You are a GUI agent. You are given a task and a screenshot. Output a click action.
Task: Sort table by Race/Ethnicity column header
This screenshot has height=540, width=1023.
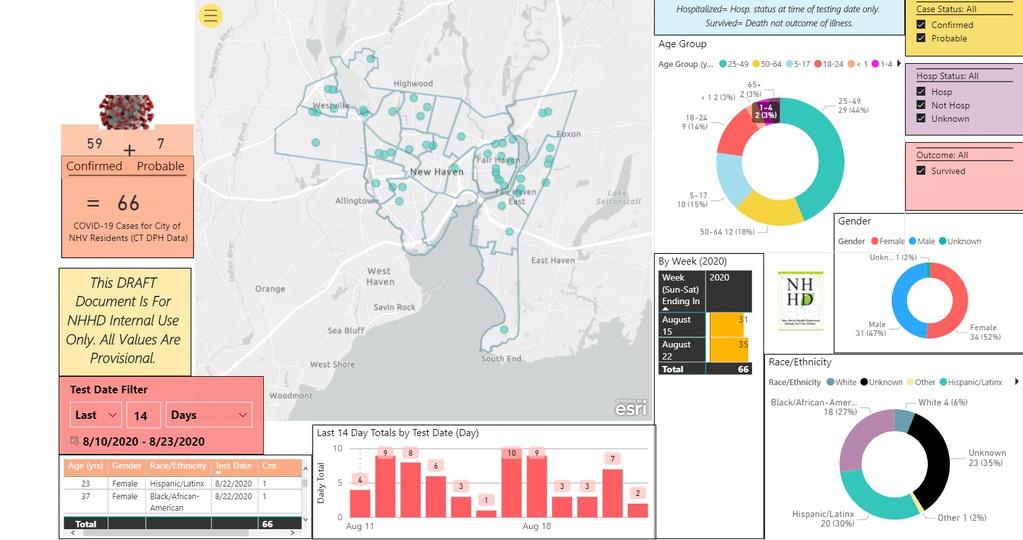tap(178, 466)
